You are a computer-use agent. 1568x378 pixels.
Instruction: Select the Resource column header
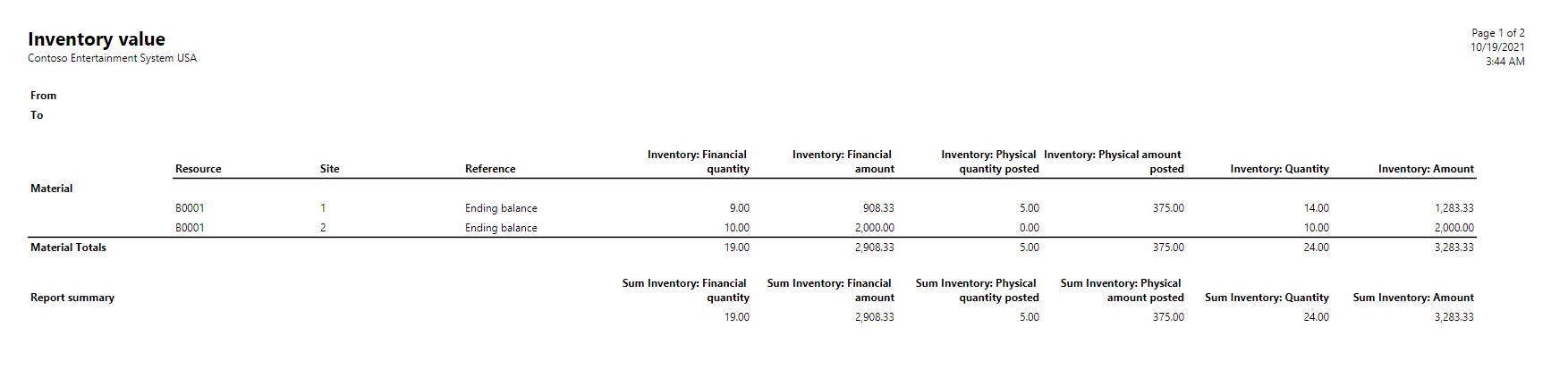[x=198, y=169]
